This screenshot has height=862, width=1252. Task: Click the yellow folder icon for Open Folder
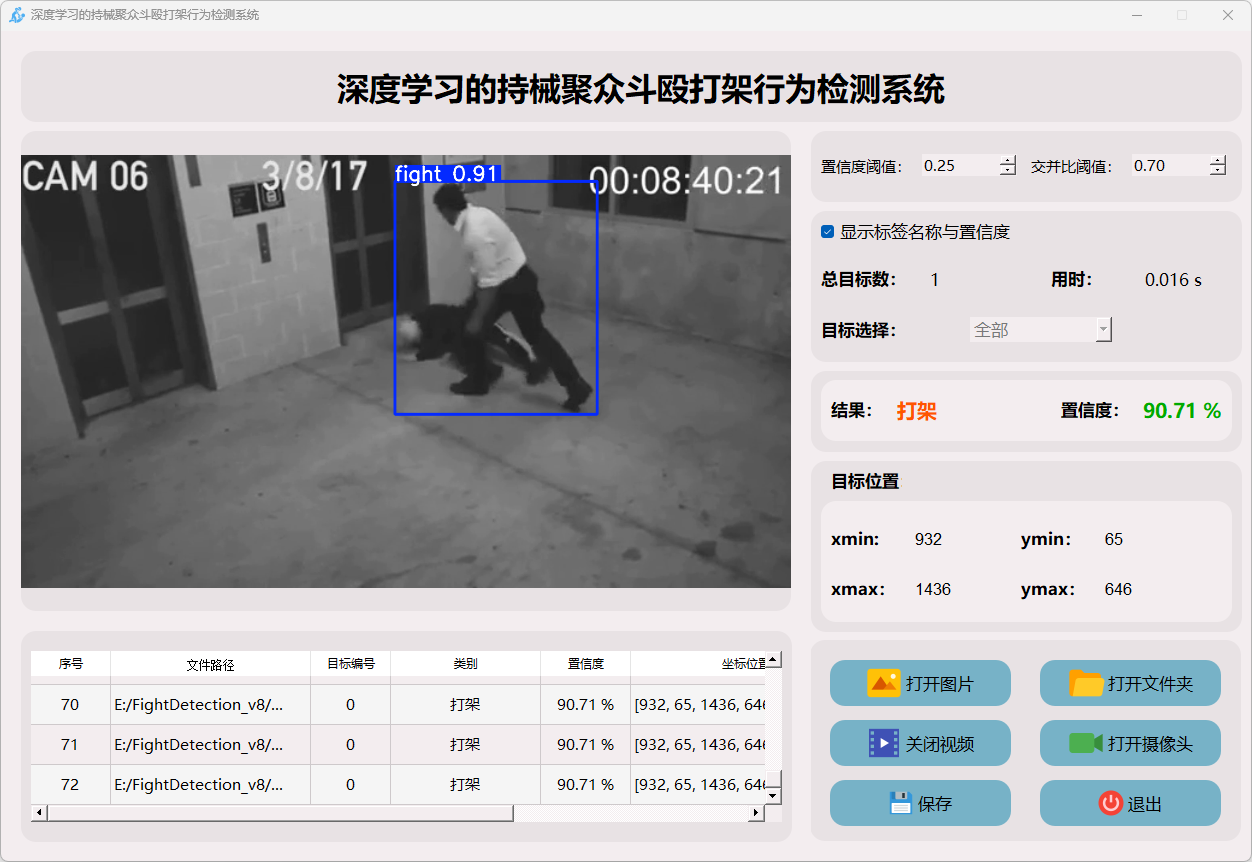1086,684
